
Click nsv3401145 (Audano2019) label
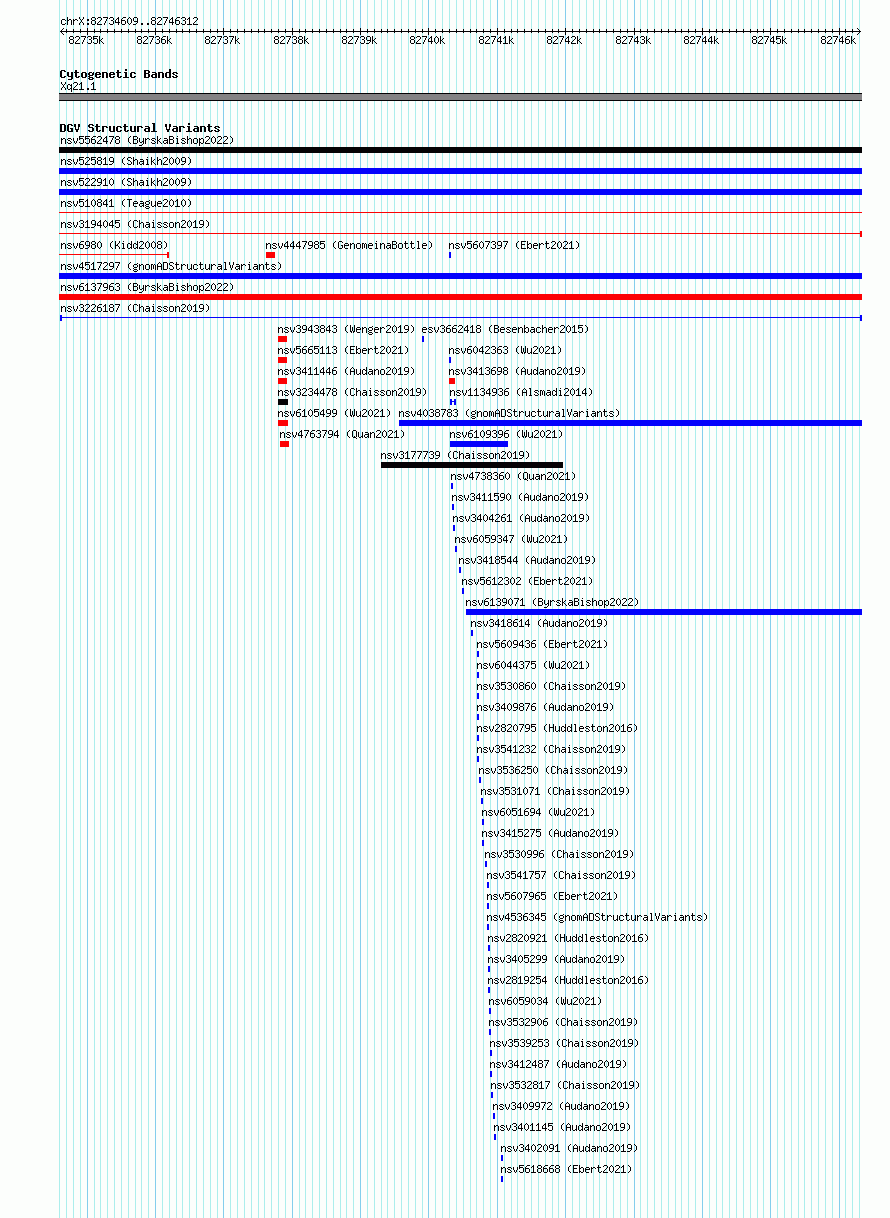point(563,1127)
